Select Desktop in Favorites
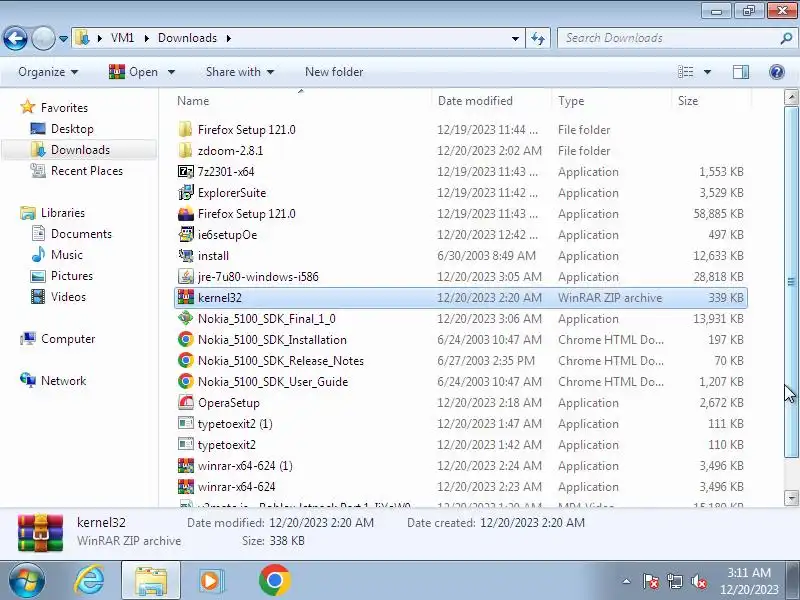The height and width of the screenshot is (600, 800). click(72, 129)
